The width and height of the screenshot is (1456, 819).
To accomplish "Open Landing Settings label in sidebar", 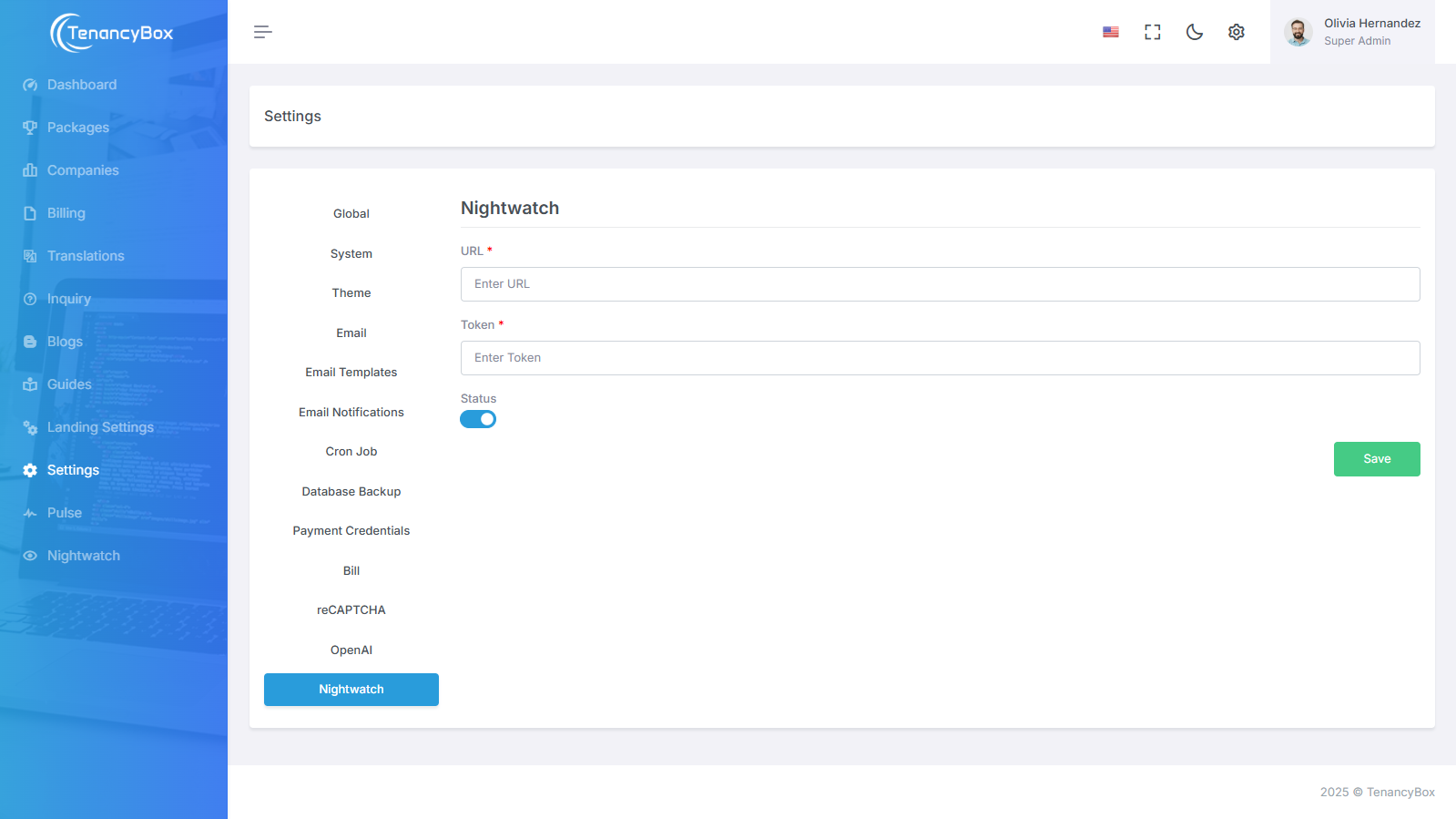I will pos(100,427).
